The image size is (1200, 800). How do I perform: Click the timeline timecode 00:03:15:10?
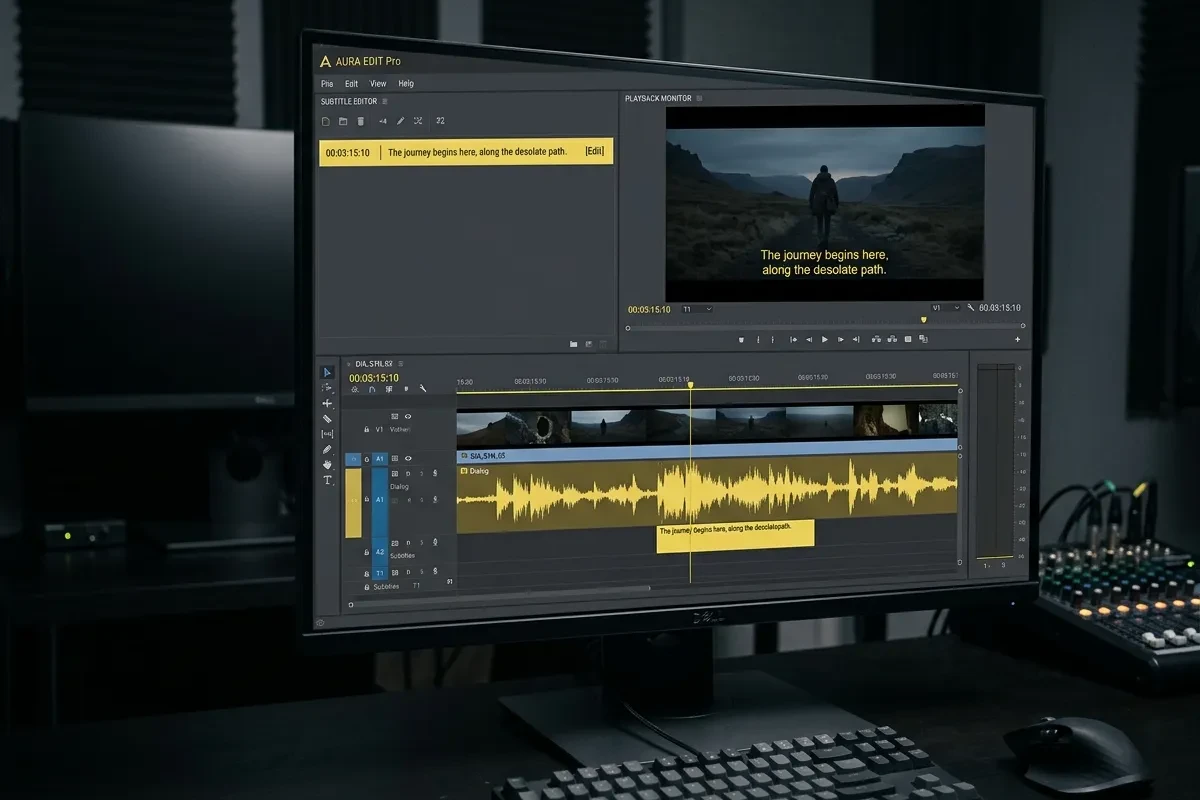374,378
